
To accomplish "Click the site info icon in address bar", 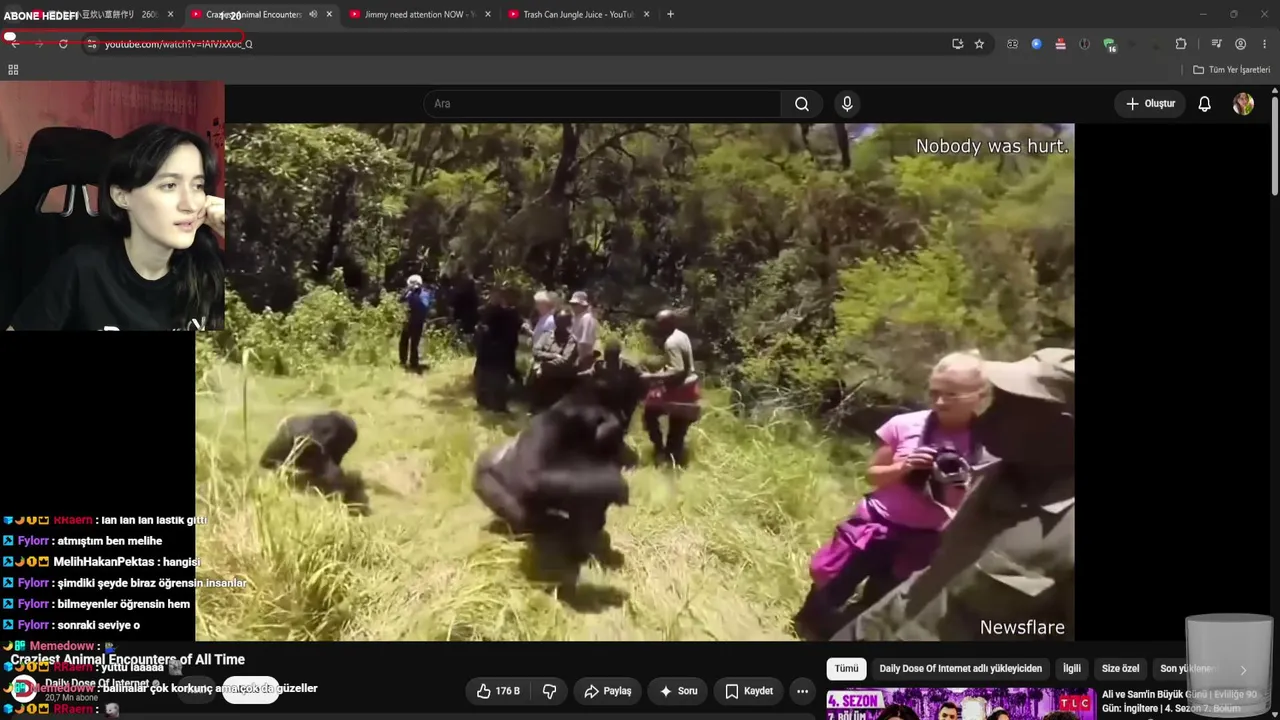I will click(92, 44).
